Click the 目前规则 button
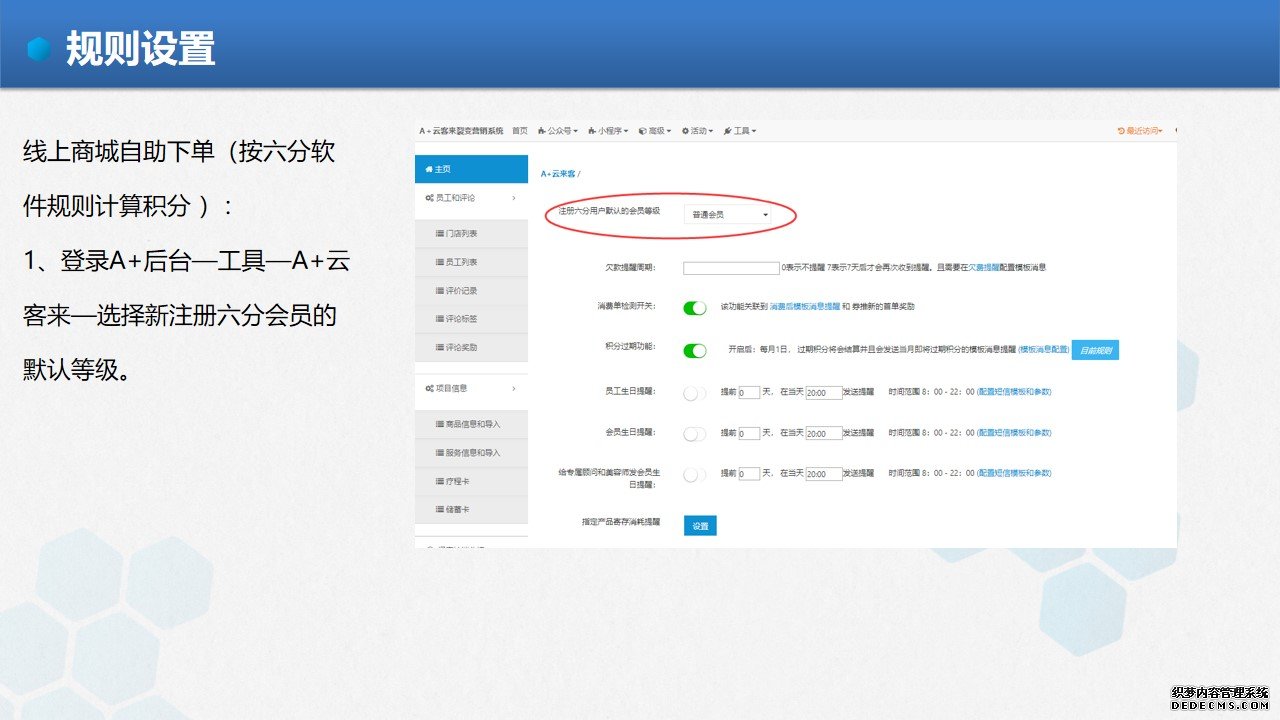1280x720 pixels. pos(1095,350)
